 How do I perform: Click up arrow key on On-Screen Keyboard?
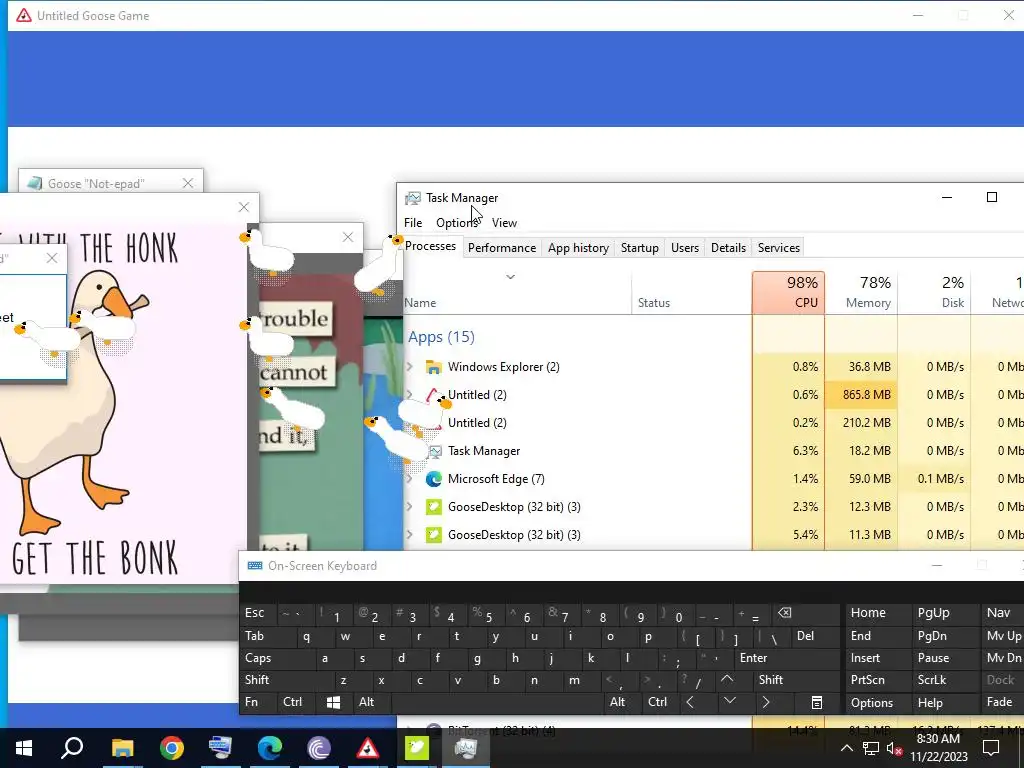727,680
